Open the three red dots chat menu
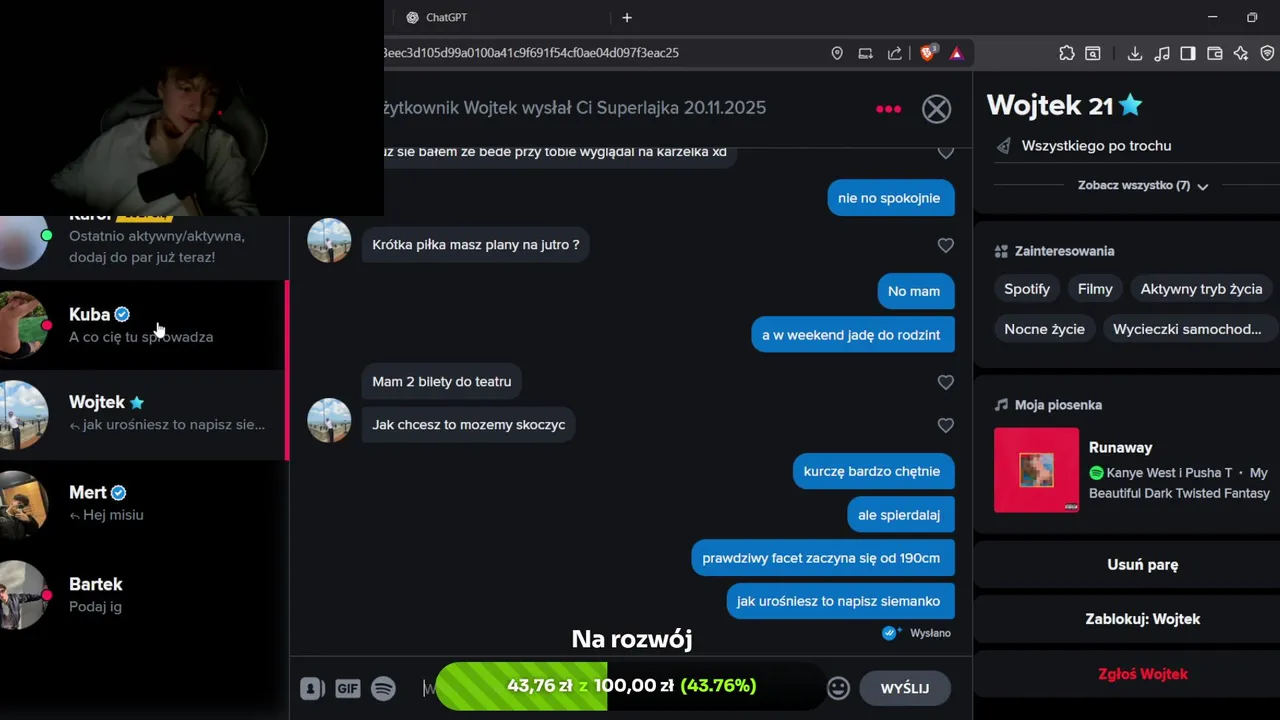The width and height of the screenshot is (1280, 720). pos(888,109)
